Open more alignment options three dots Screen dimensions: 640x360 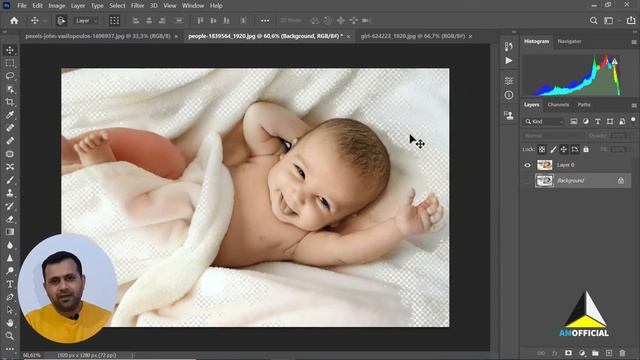(265, 20)
